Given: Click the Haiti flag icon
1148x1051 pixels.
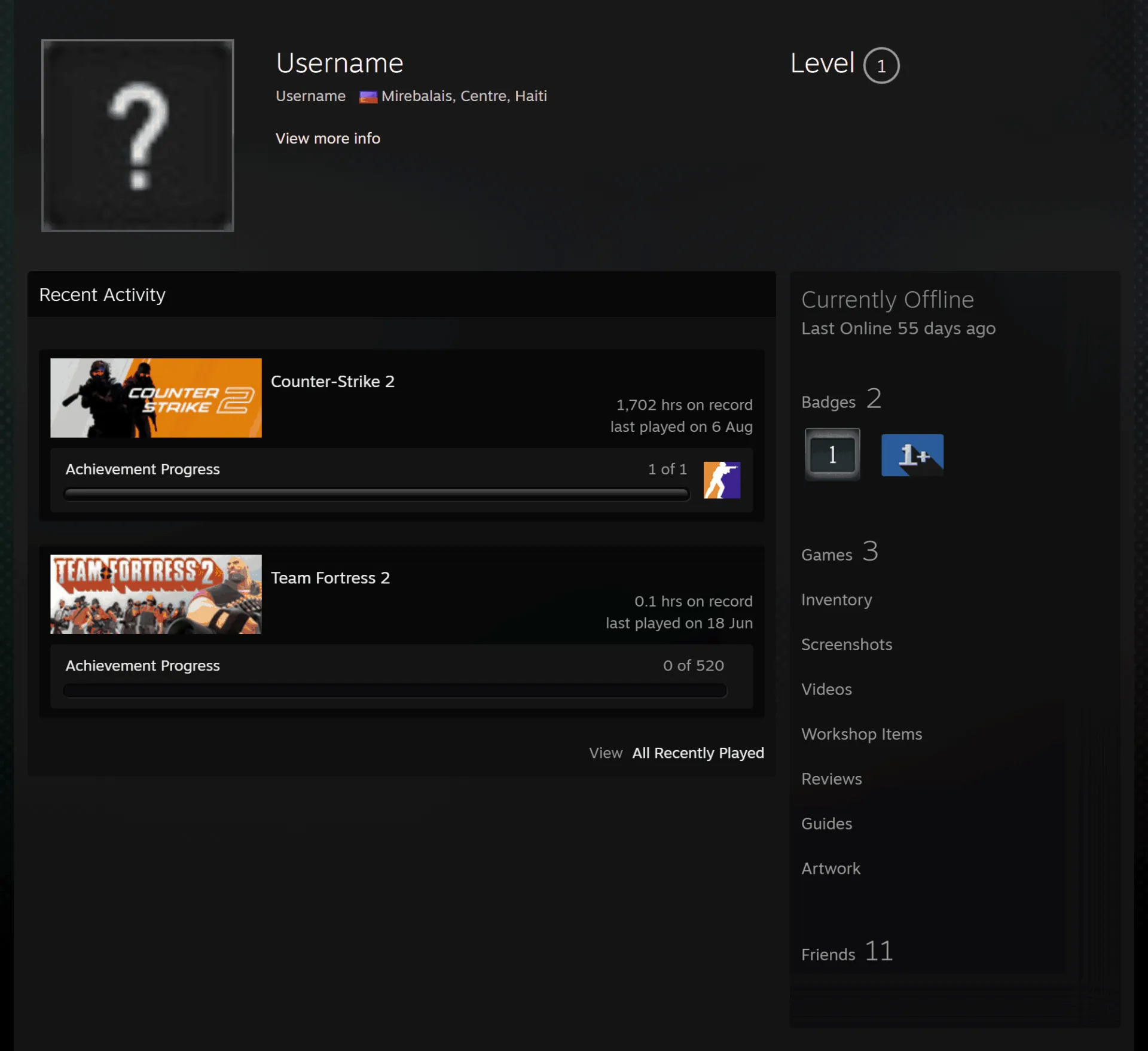Looking at the screenshot, I should 368,97.
